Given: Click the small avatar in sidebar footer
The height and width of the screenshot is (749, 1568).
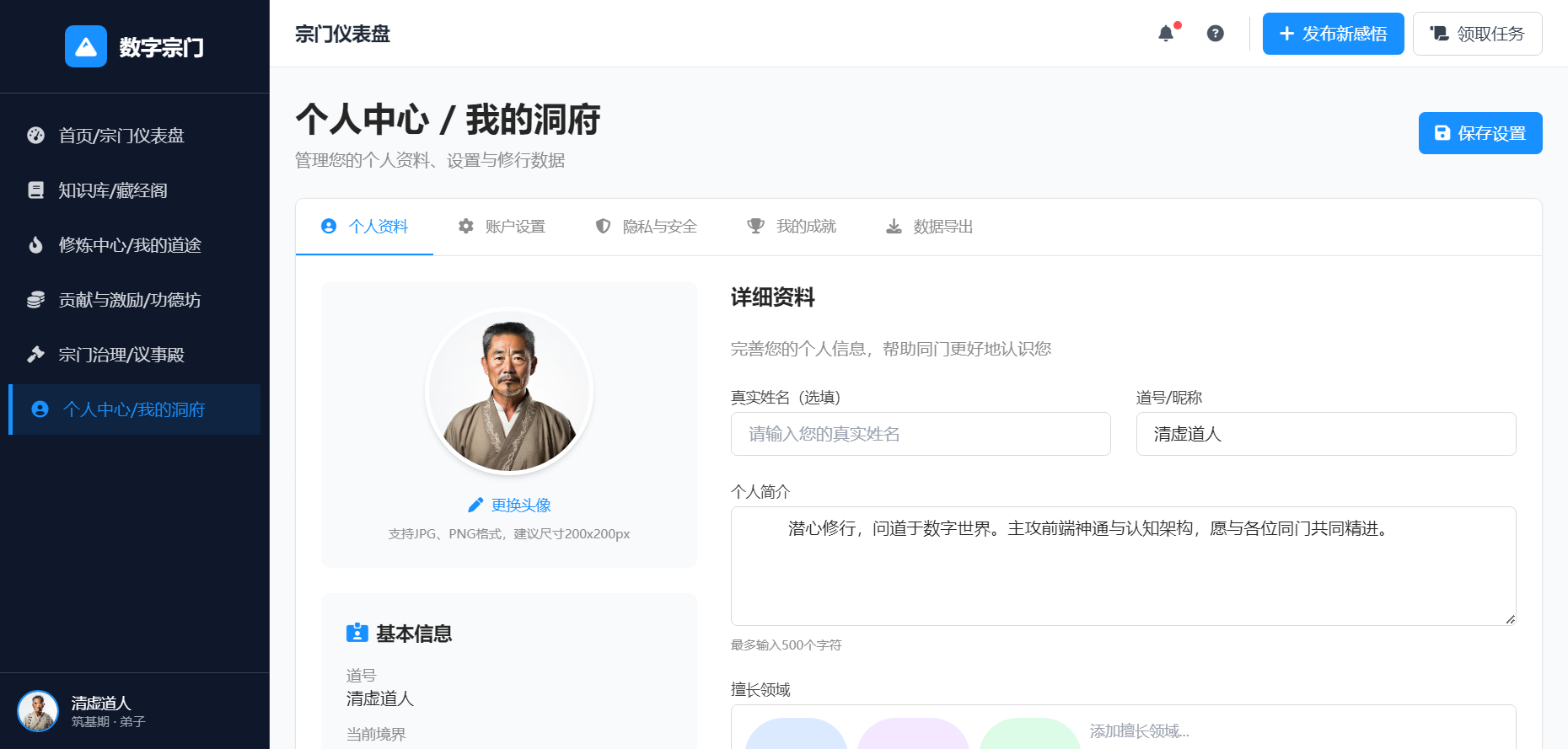Looking at the screenshot, I should click(38, 711).
